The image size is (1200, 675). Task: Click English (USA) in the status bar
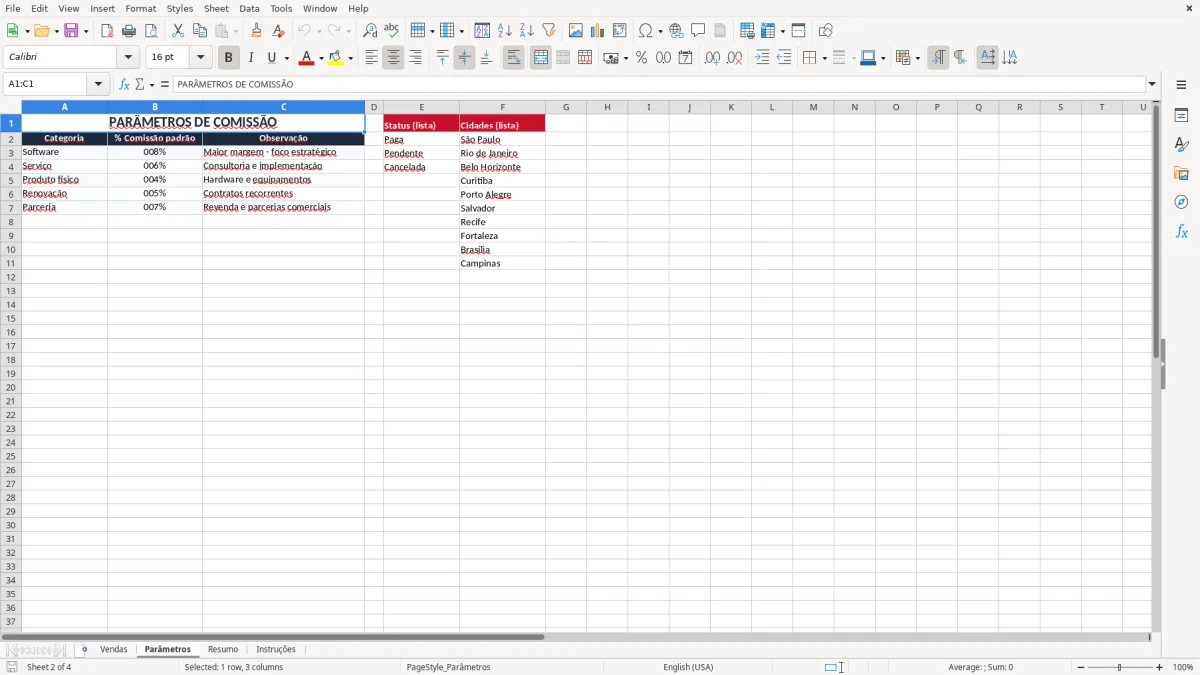click(688, 667)
